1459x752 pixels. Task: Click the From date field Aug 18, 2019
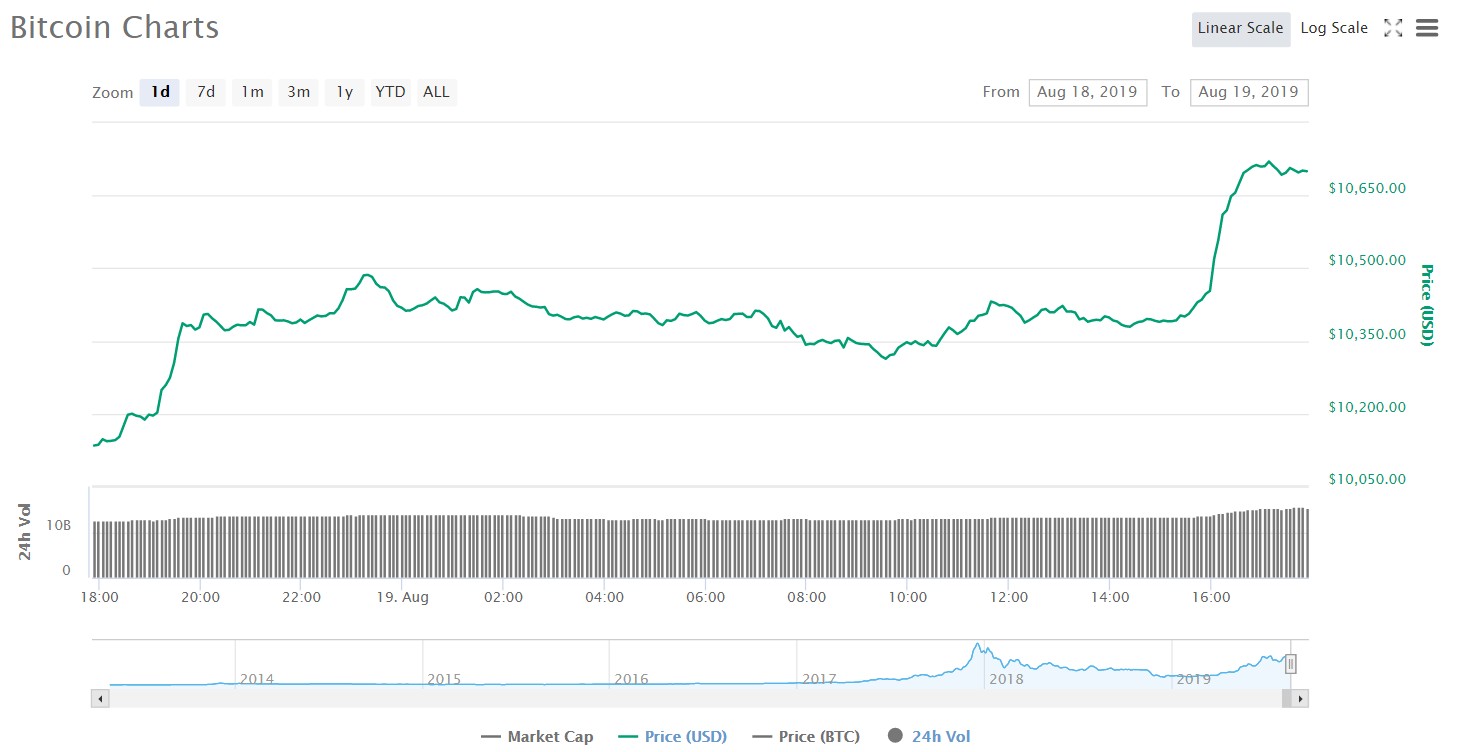point(1088,92)
